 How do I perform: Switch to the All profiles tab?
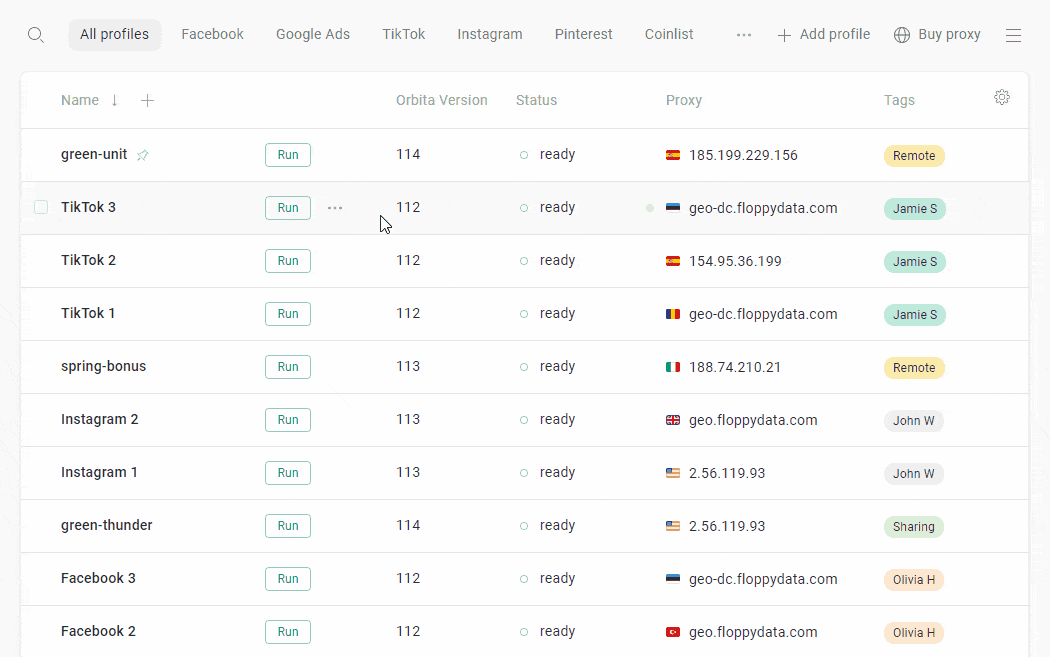pyautogui.click(x=115, y=35)
